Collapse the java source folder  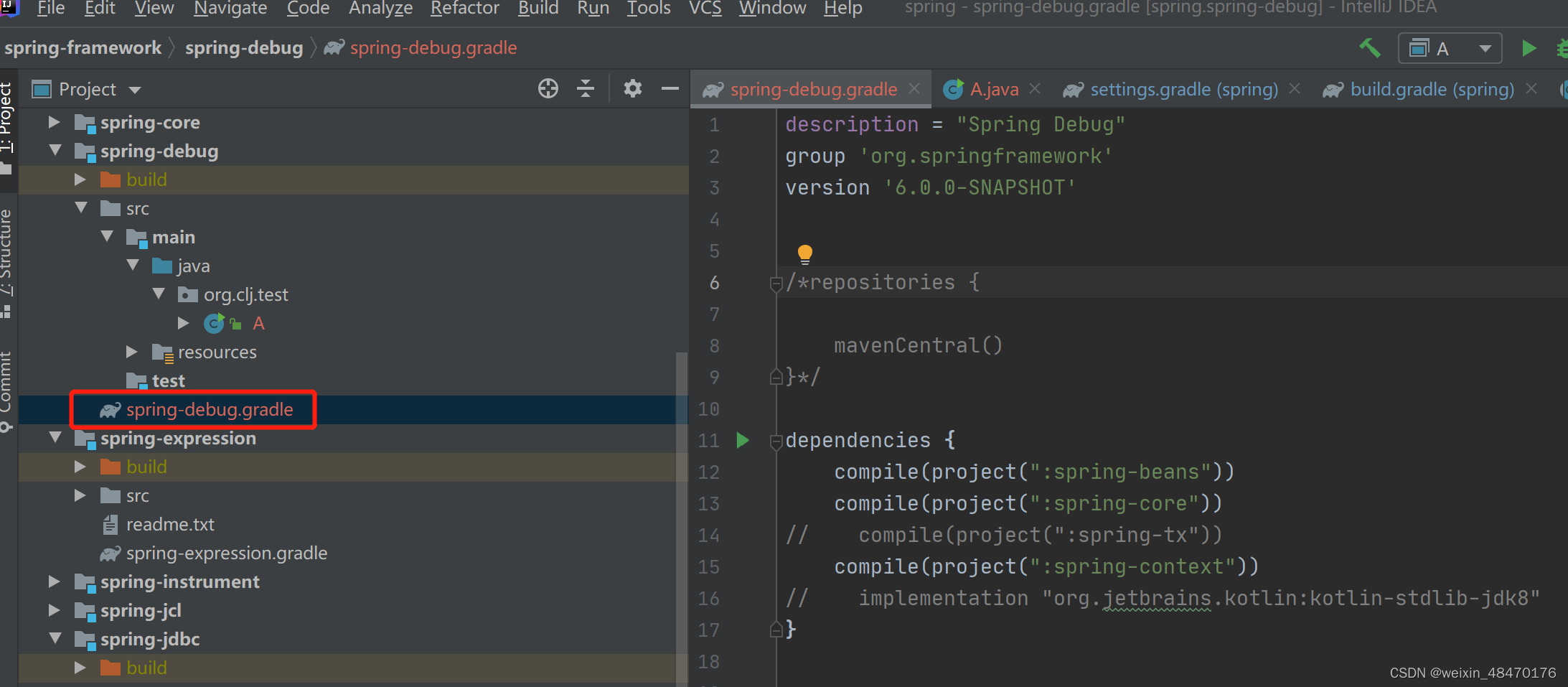coord(132,266)
